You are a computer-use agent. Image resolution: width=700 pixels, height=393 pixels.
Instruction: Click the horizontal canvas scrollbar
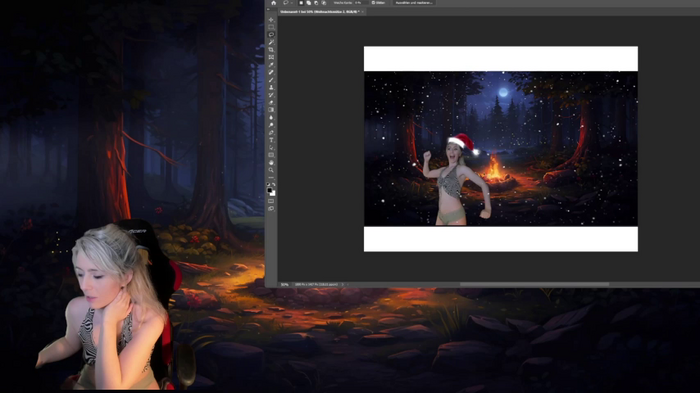(534, 284)
